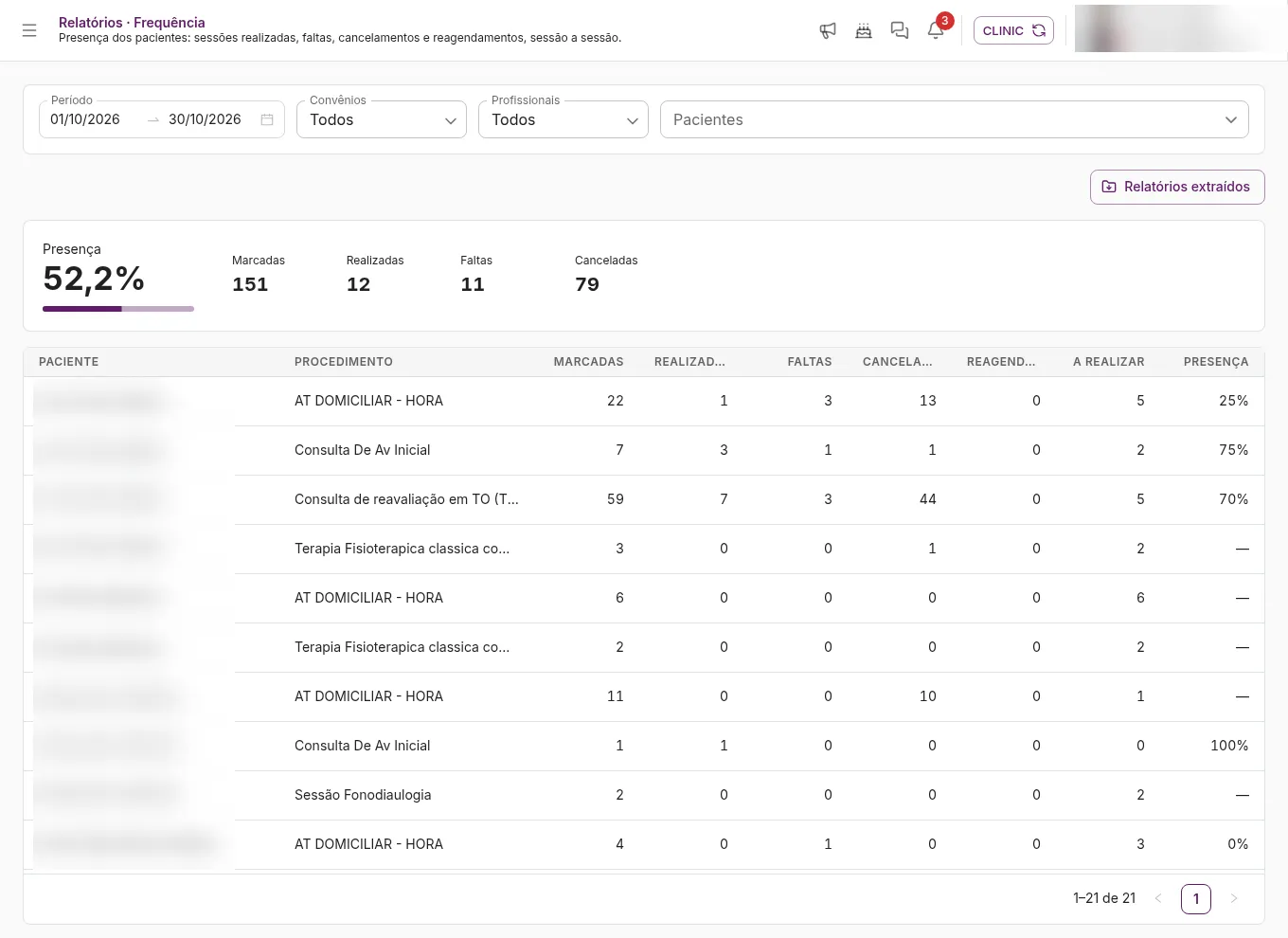Viewport: 1288px width, 938px height.
Task: Click the period start date 01/10/2026
Action: click(x=85, y=119)
